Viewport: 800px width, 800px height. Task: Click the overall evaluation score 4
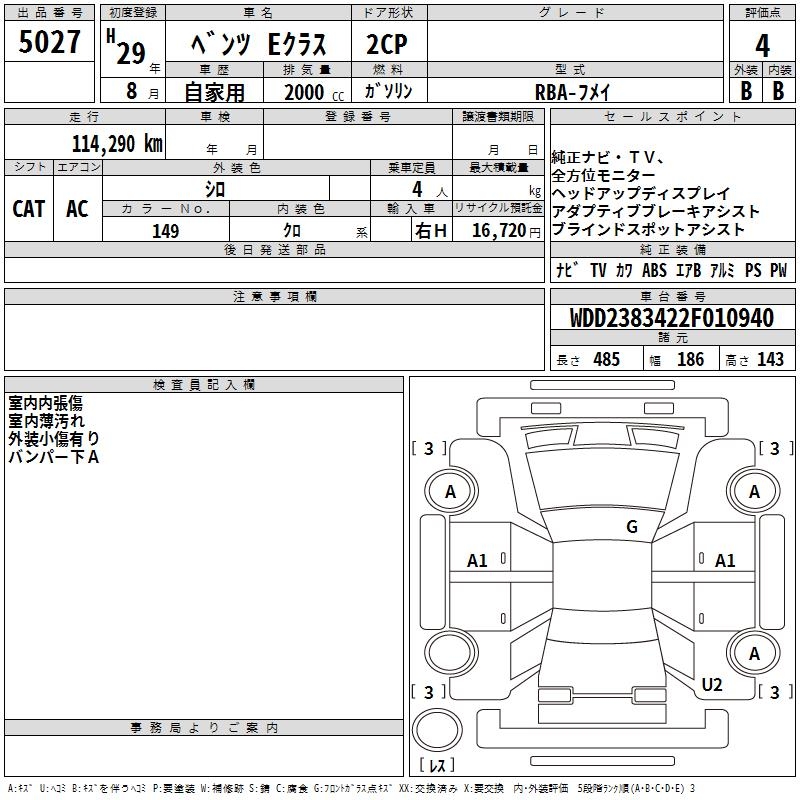click(762, 45)
